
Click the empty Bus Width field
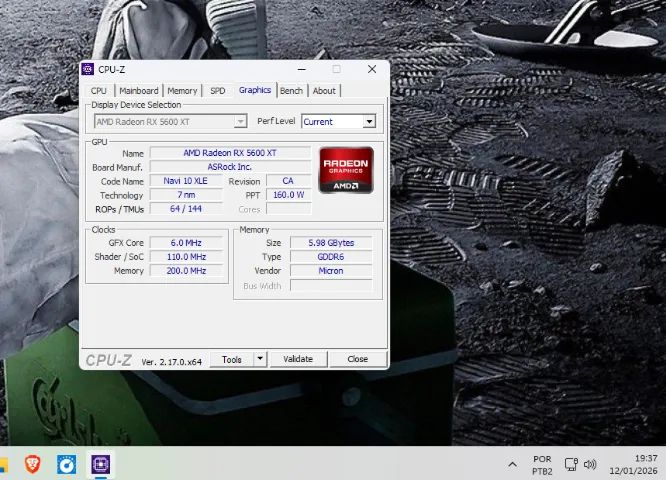pos(331,286)
